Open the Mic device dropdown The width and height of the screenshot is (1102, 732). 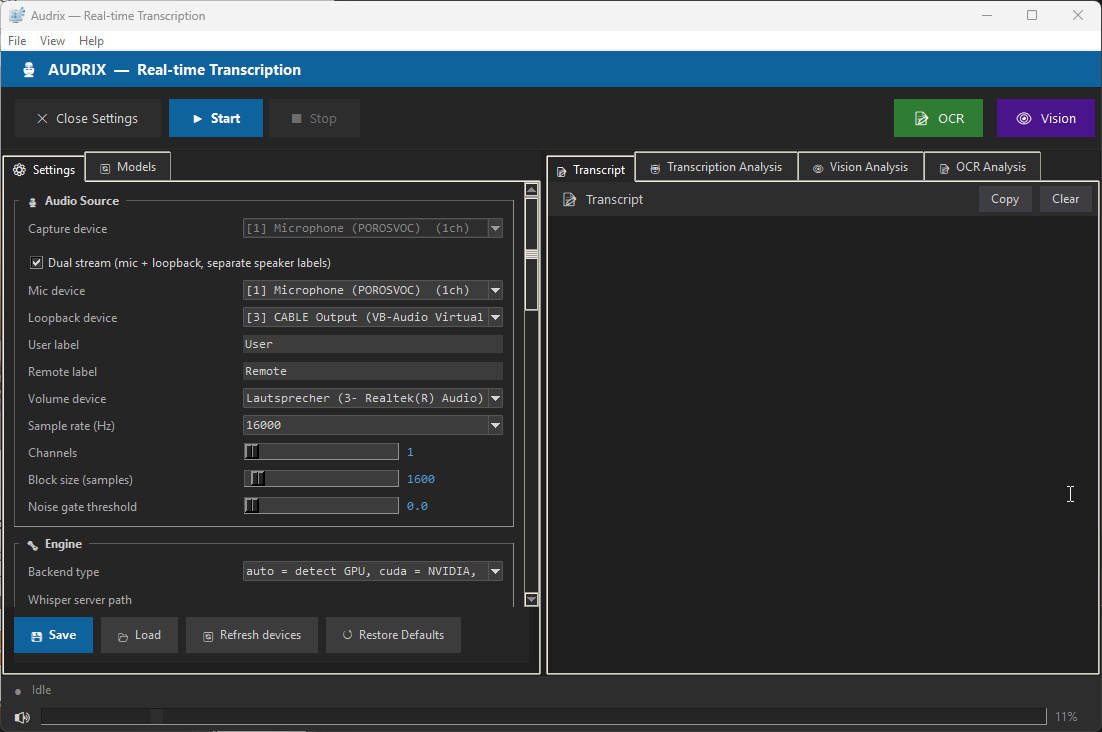(x=495, y=290)
